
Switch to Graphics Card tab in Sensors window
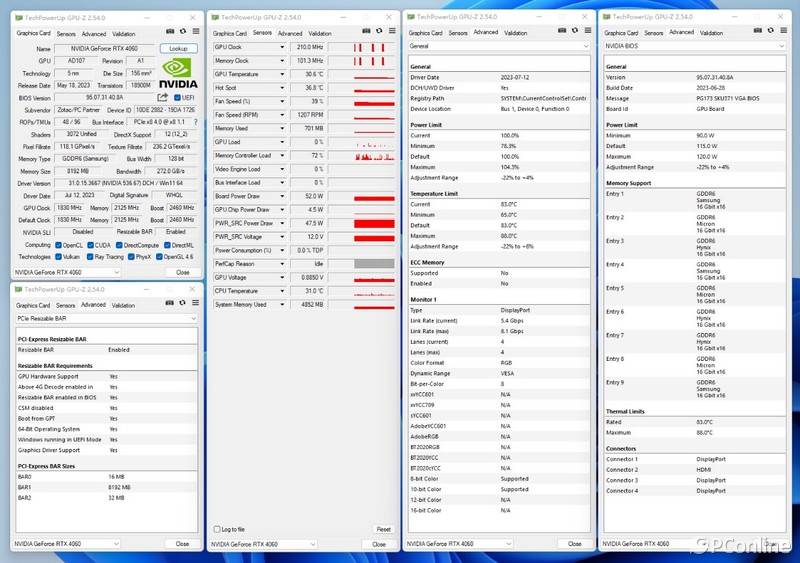pyautogui.click(x=230, y=33)
